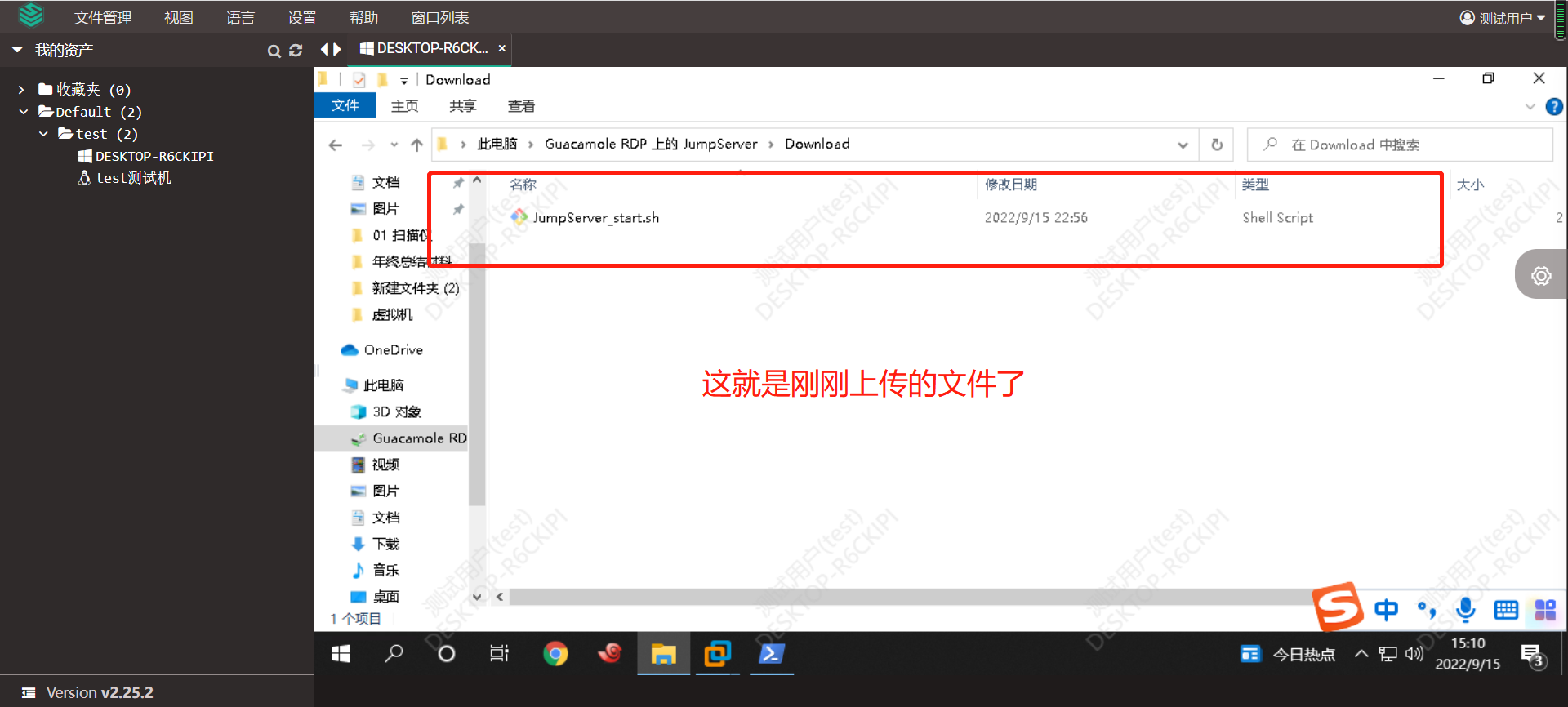
Task: Open 设置 menu
Action: tap(302, 18)
